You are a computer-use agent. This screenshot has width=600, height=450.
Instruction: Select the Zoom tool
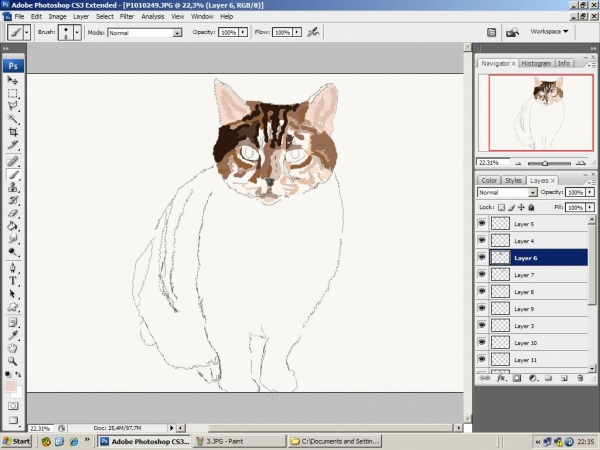point(13,361)
